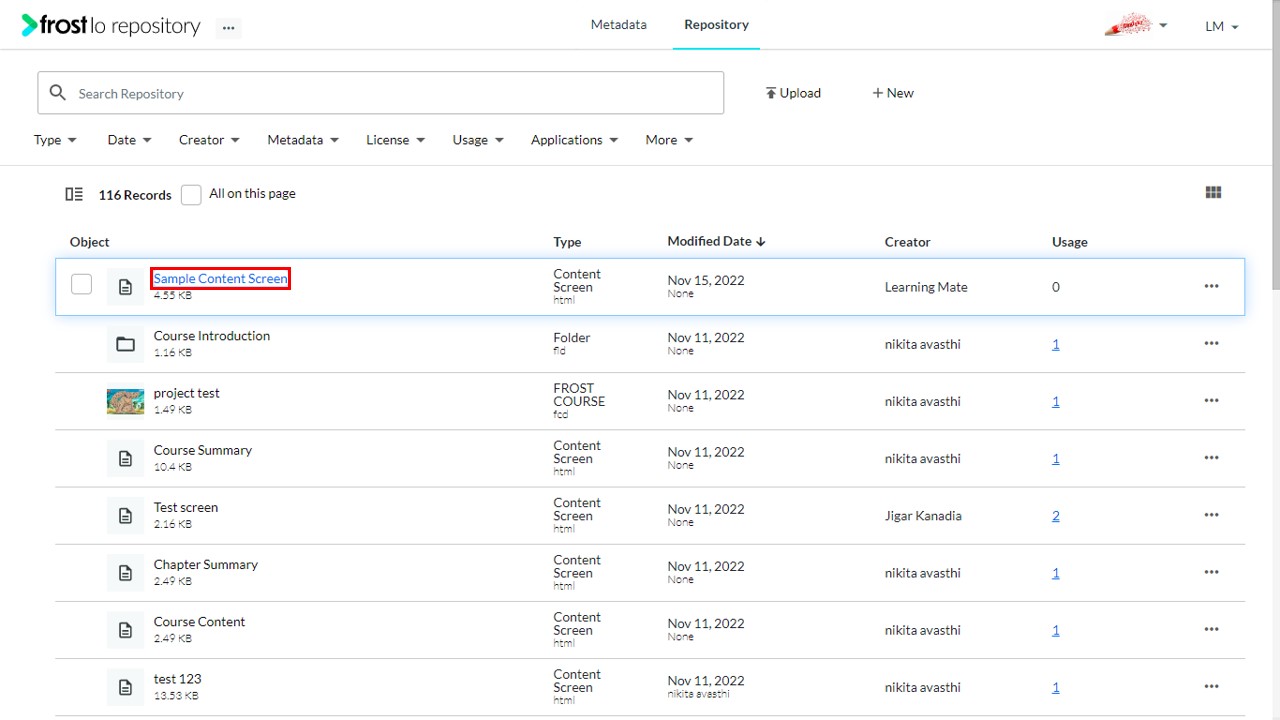Select the Repository tab
This screenshot has width=1280, height=720.
coord(716,25)
